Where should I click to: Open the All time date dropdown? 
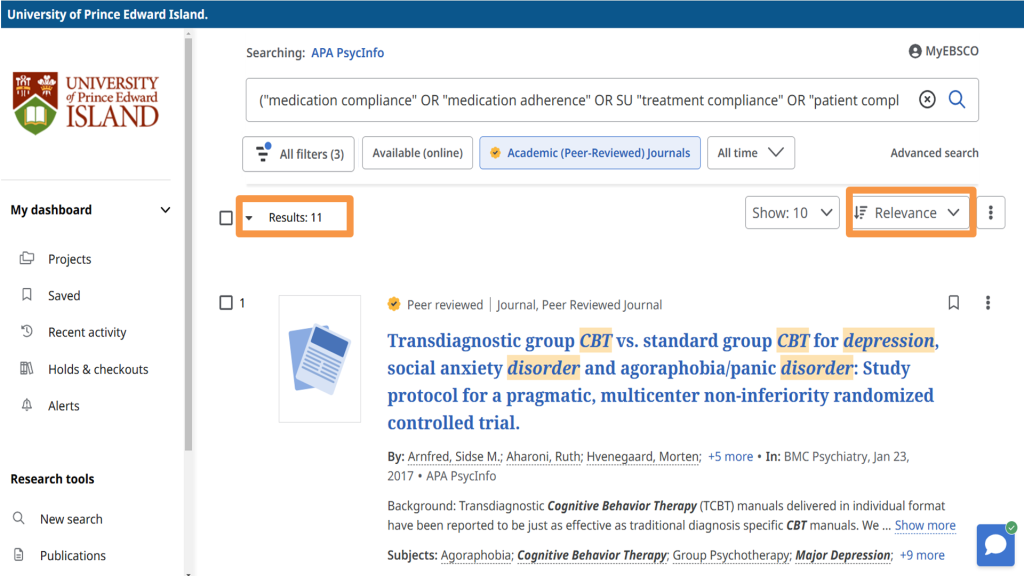(x=750, y=153)
